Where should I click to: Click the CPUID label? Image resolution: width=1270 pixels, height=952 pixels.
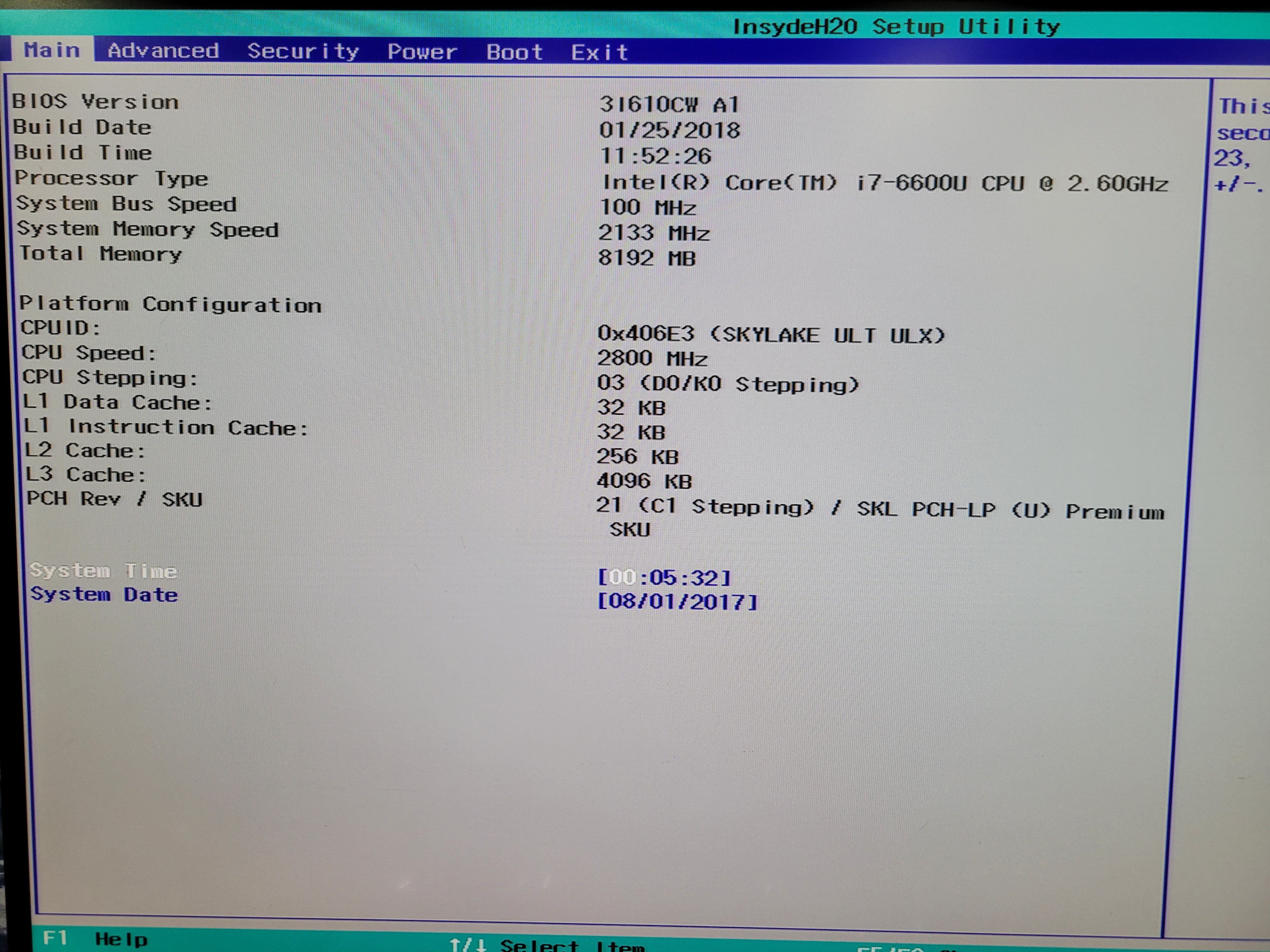[x=60, y=328]
